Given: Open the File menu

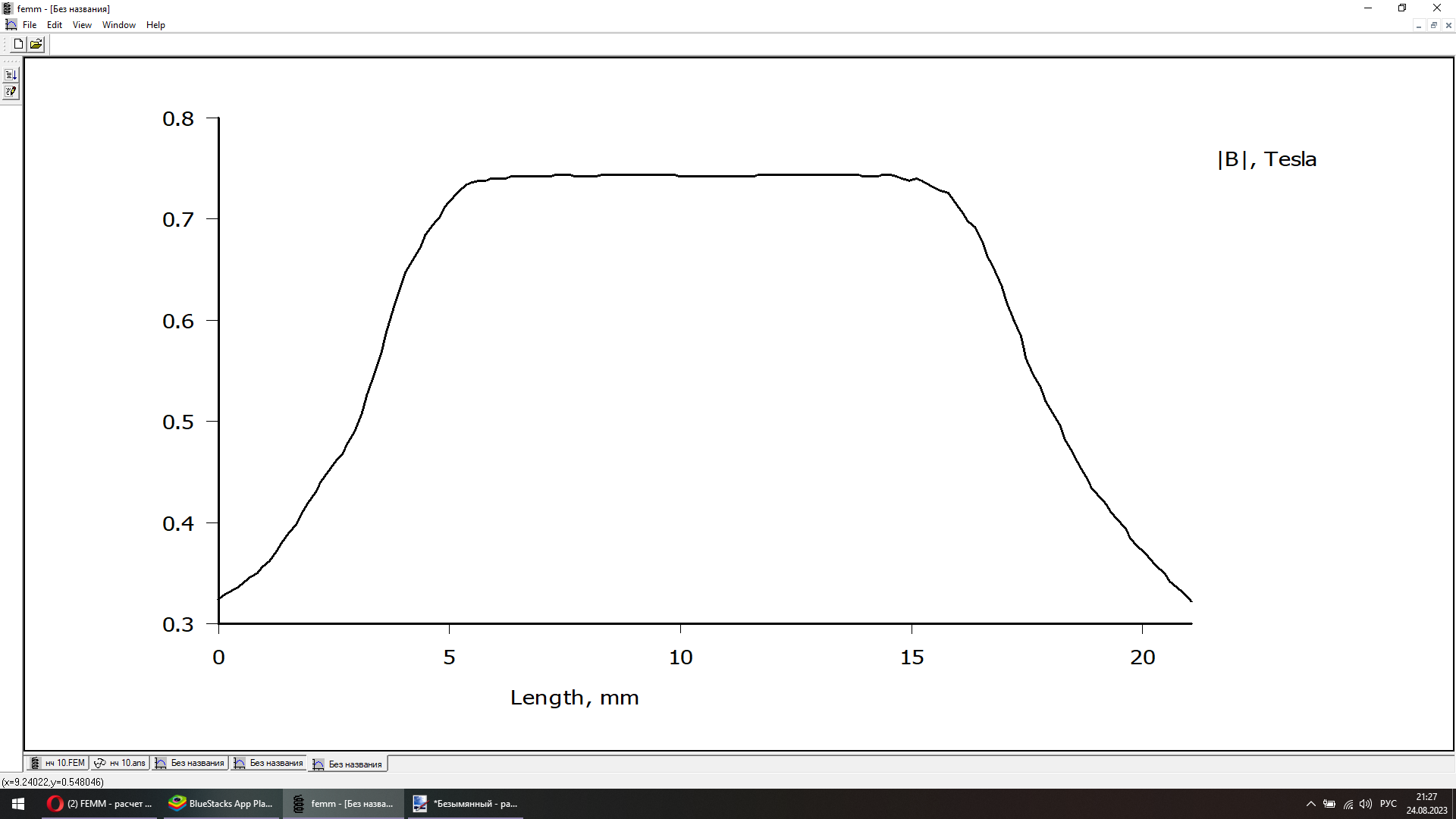Looking at the screenshot, I should [30, 25].
